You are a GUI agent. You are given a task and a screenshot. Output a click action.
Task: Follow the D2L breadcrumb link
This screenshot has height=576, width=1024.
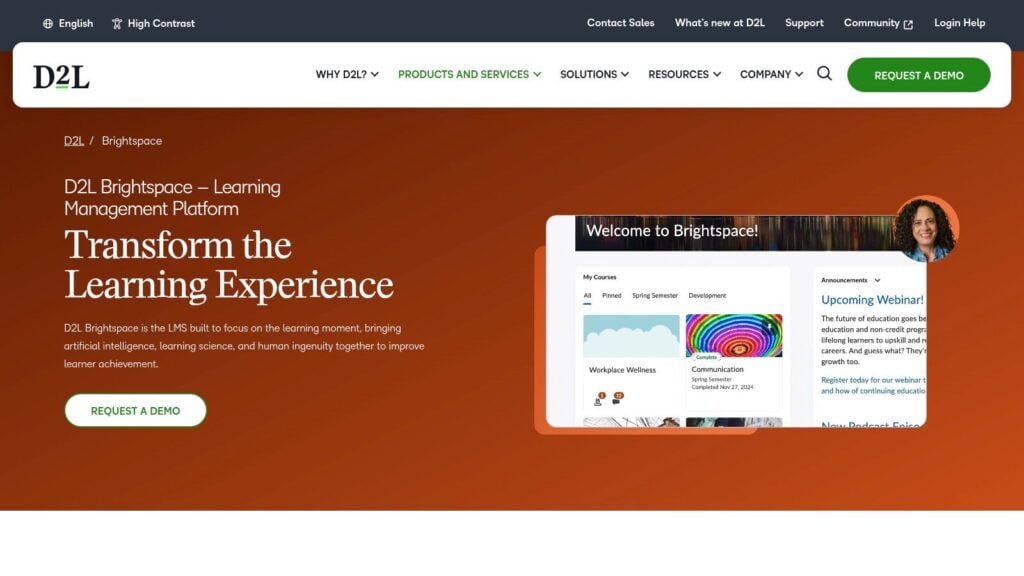pos(74,141)
